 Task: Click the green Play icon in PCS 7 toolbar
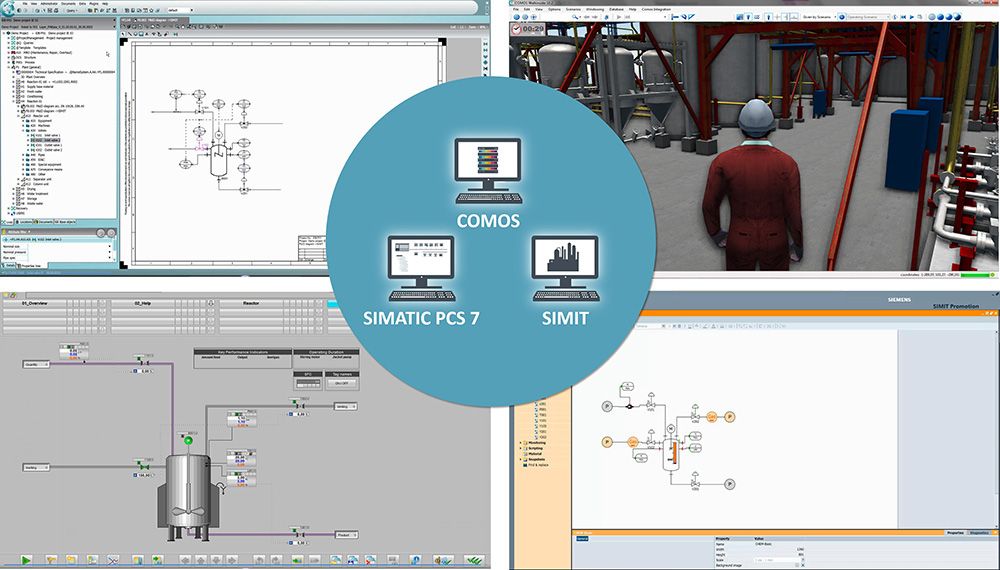click(x=27, y=560)
